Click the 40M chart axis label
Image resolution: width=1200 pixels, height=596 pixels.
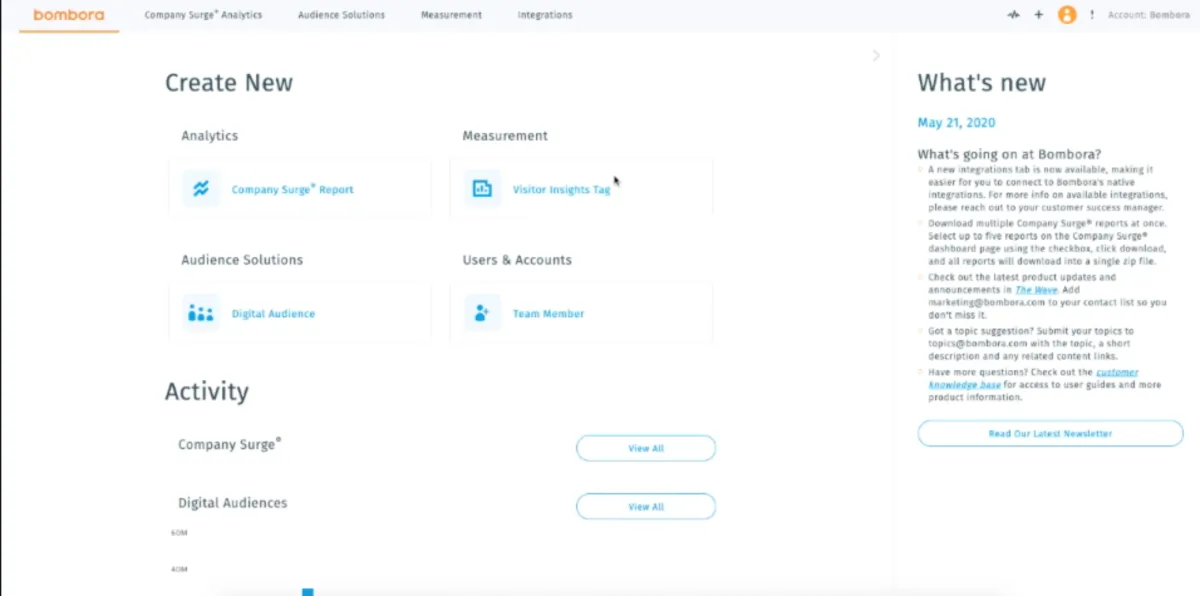(x=179, y=570)
